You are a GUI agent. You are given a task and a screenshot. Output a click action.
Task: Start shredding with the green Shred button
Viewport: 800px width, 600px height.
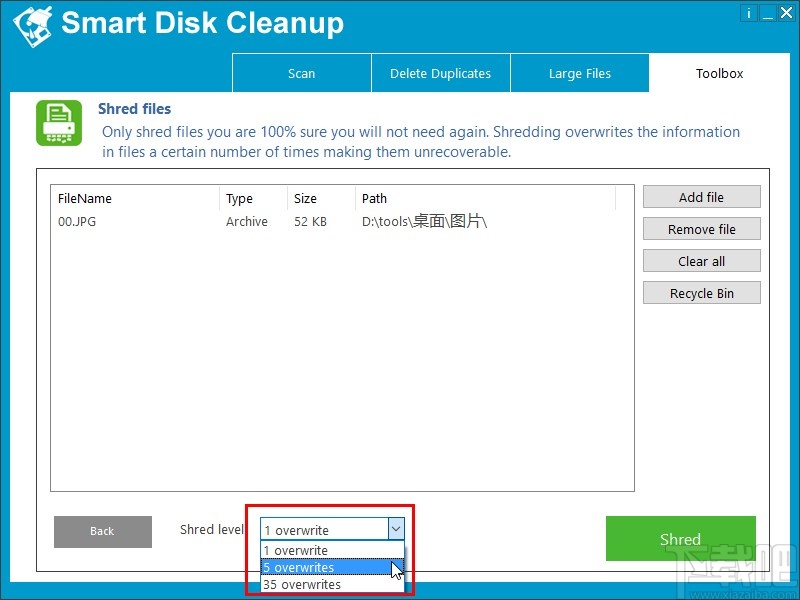(681, 538)
